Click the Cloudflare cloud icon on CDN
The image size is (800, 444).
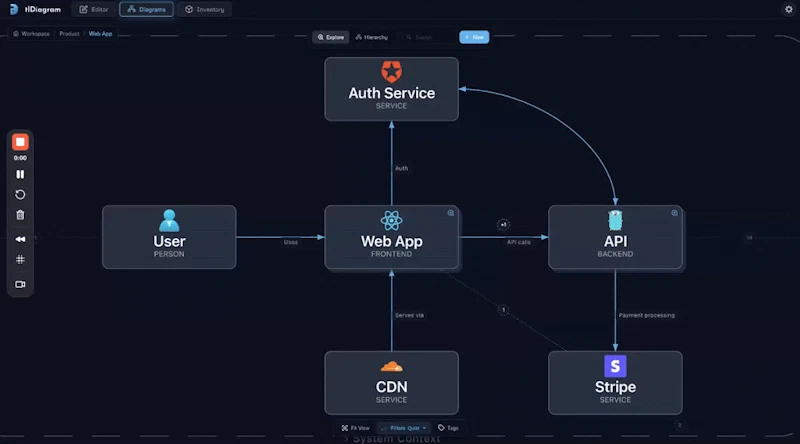[x=391, y=366]
